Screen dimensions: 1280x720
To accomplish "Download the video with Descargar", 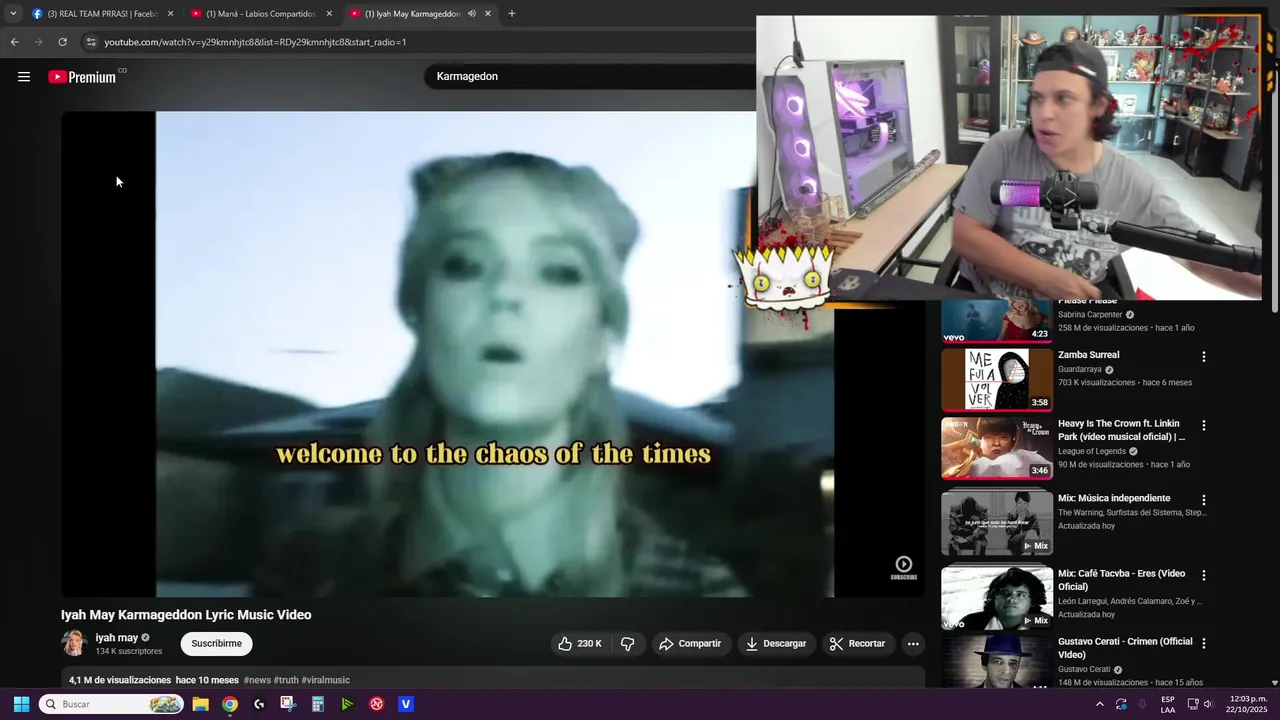I will click(x=776, y=644).
